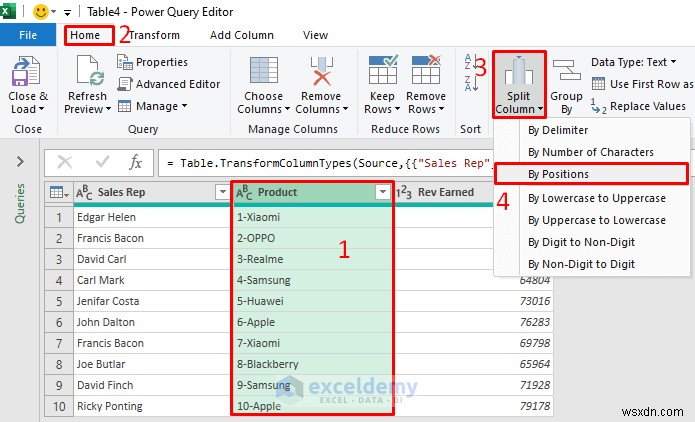The height and width of the screenshot is (422, 695).
Task: Select the cell '1-Xiaomi'
Action: [x=312, y=217]
